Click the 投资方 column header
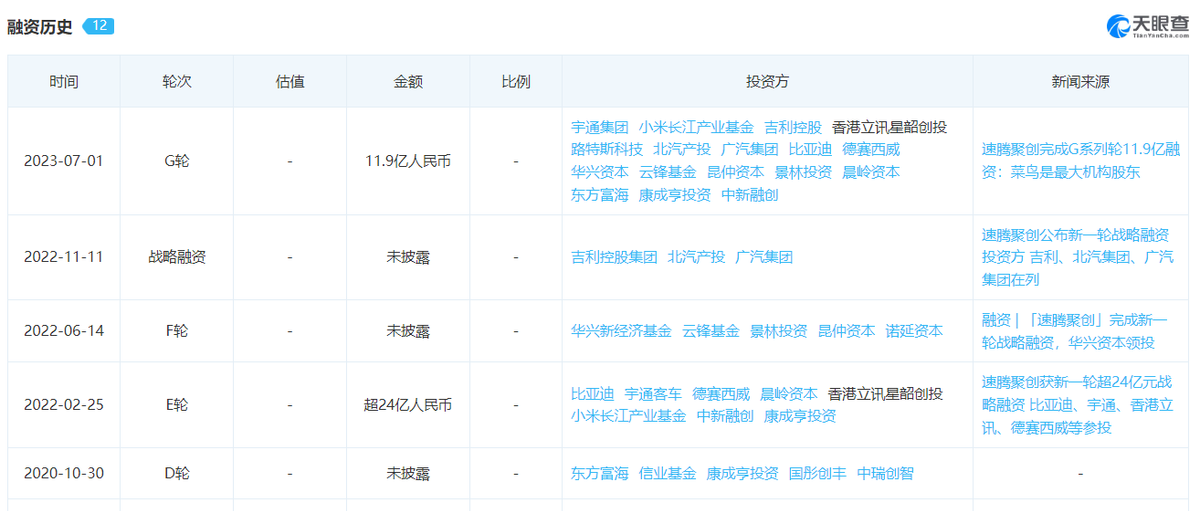1200x511 pixels. pyautogui.click(x=767, y=82)
